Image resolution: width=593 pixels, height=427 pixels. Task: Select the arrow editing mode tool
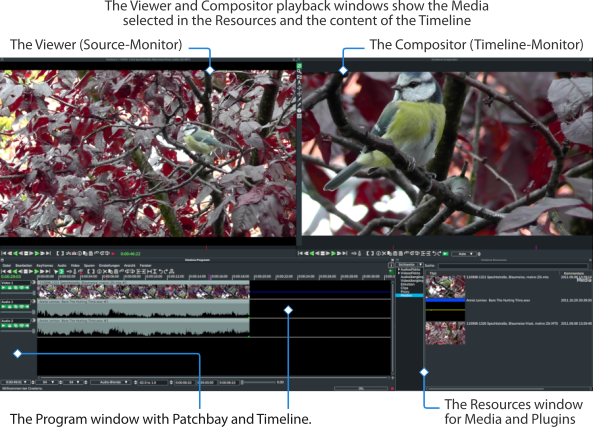pyautogui.click(x=56, y=272)
